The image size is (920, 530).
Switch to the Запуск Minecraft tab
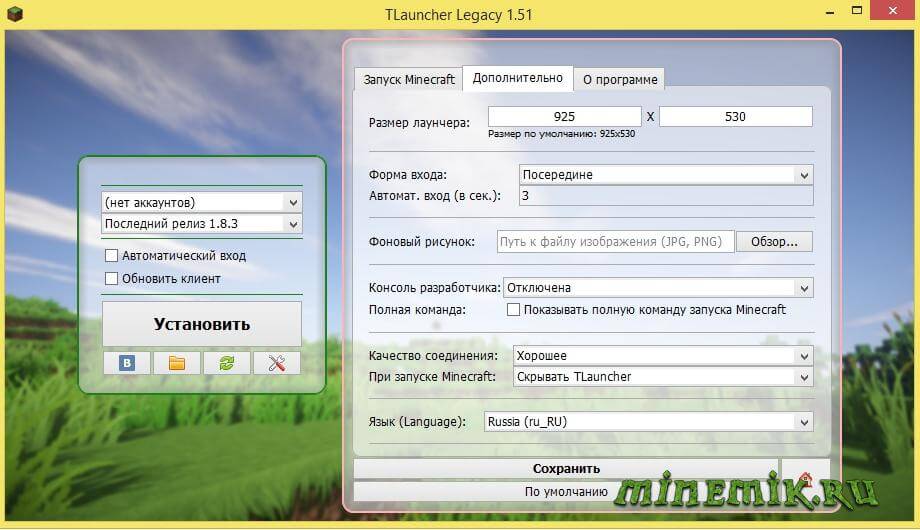pyautogui.click(x=409, y=79)
